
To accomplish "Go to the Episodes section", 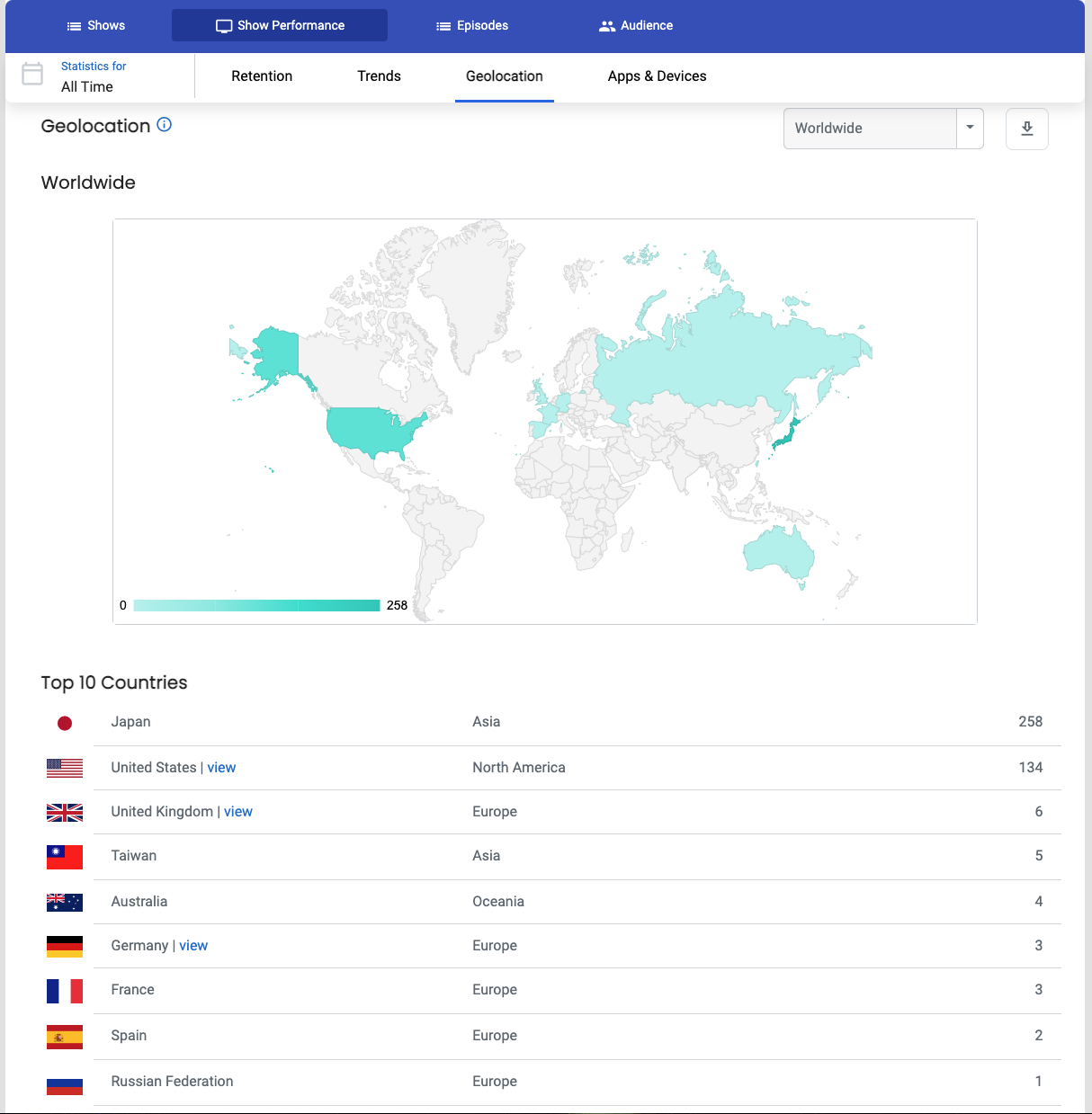I will (472, 25).
